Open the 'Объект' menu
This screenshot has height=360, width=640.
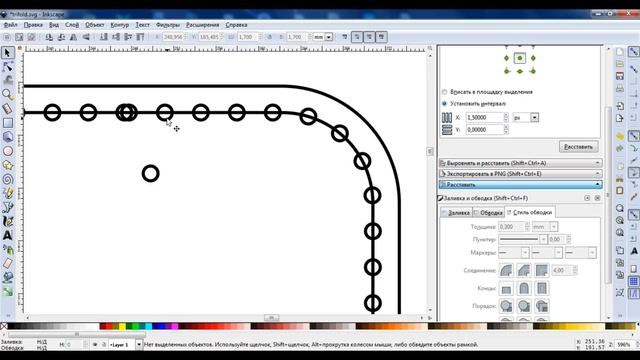(94, 25)
